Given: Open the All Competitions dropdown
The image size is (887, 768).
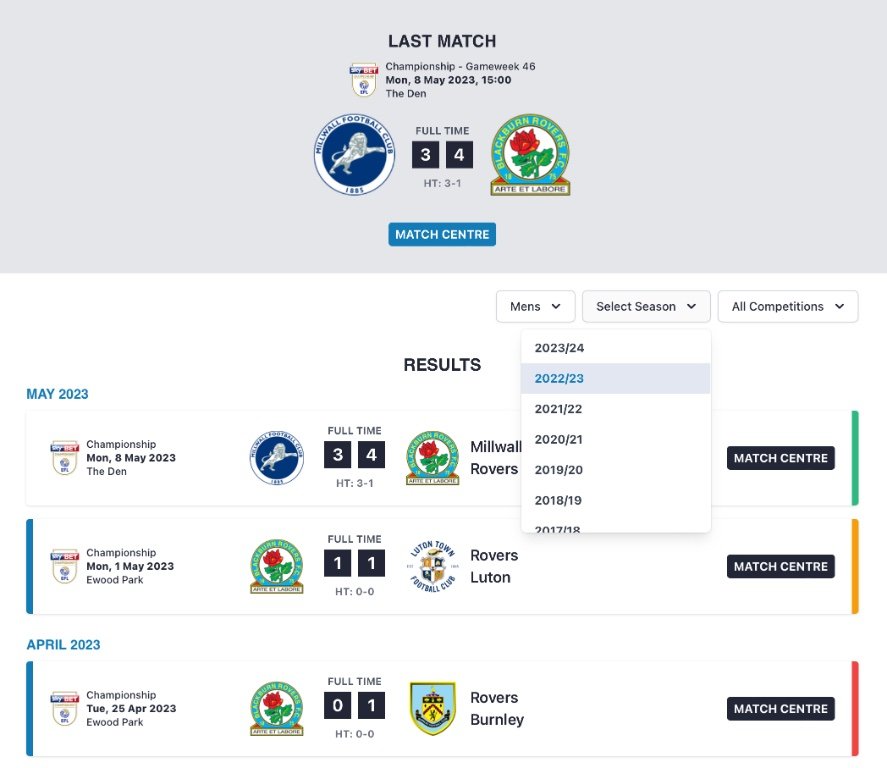Looking at the screenshot, I should [x=788, y=307].
